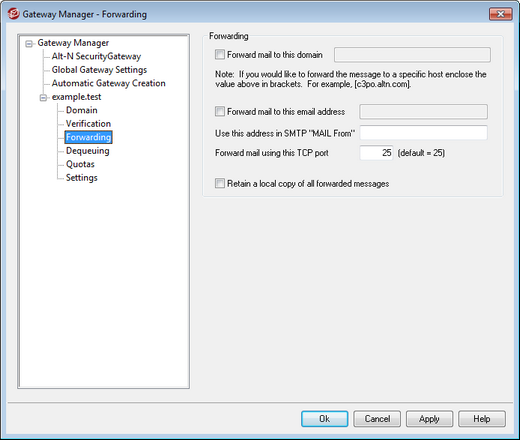520x440 pixels.
Task: Collapse the Gateway Manager root node
Action: [x=29, y=43]
